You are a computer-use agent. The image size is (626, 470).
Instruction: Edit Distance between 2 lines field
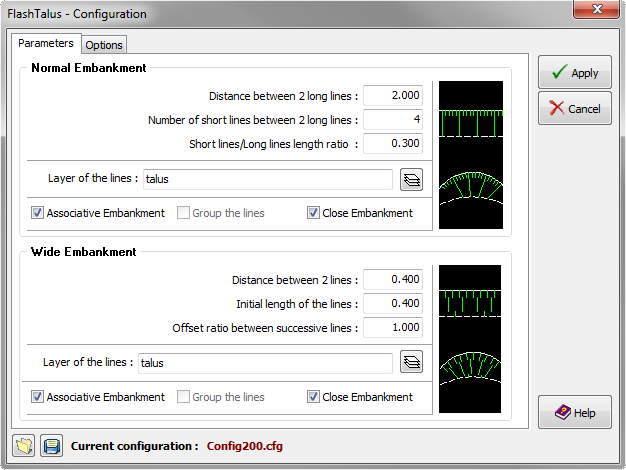(x=393, y=279)
